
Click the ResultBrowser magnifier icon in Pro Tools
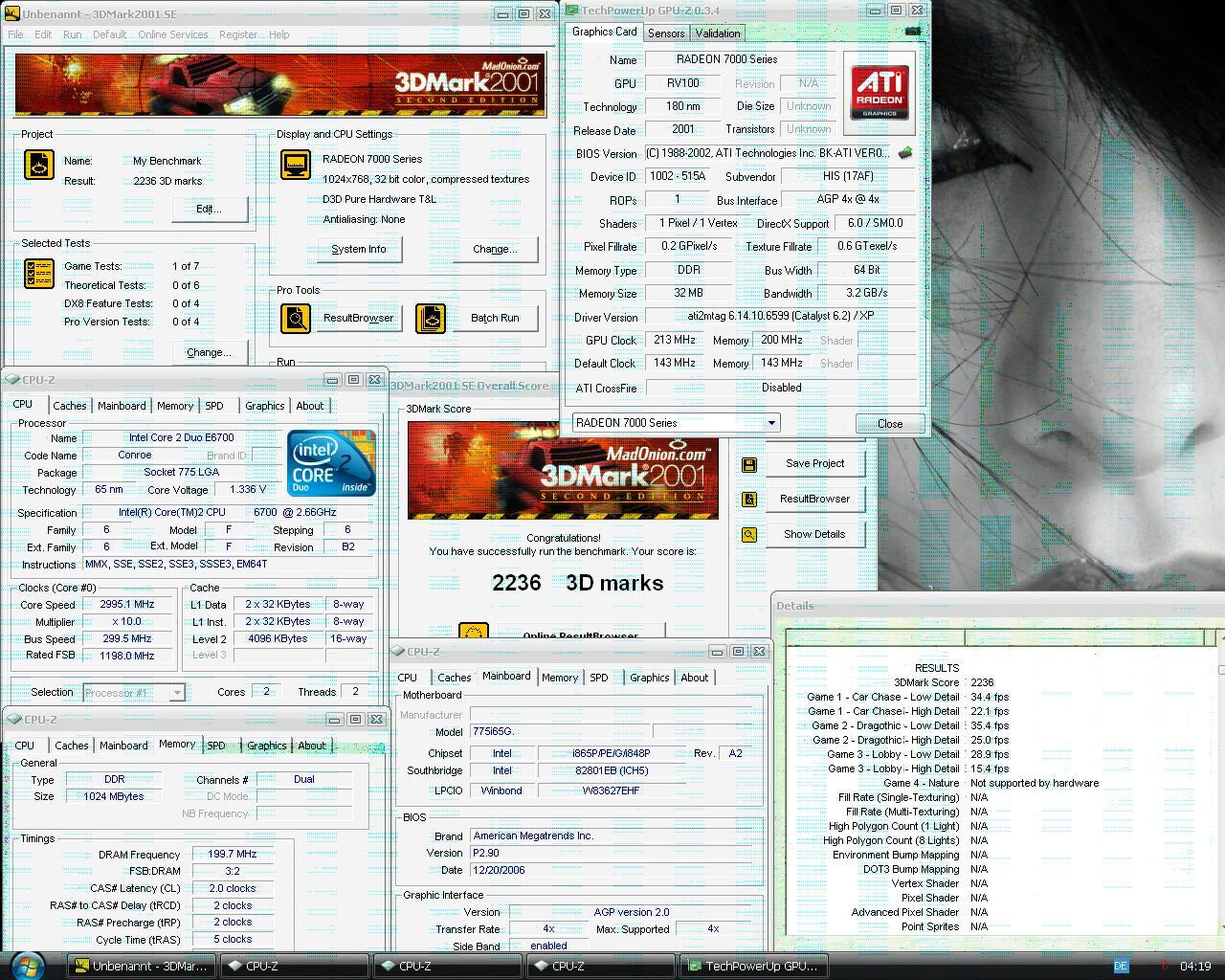296,318
